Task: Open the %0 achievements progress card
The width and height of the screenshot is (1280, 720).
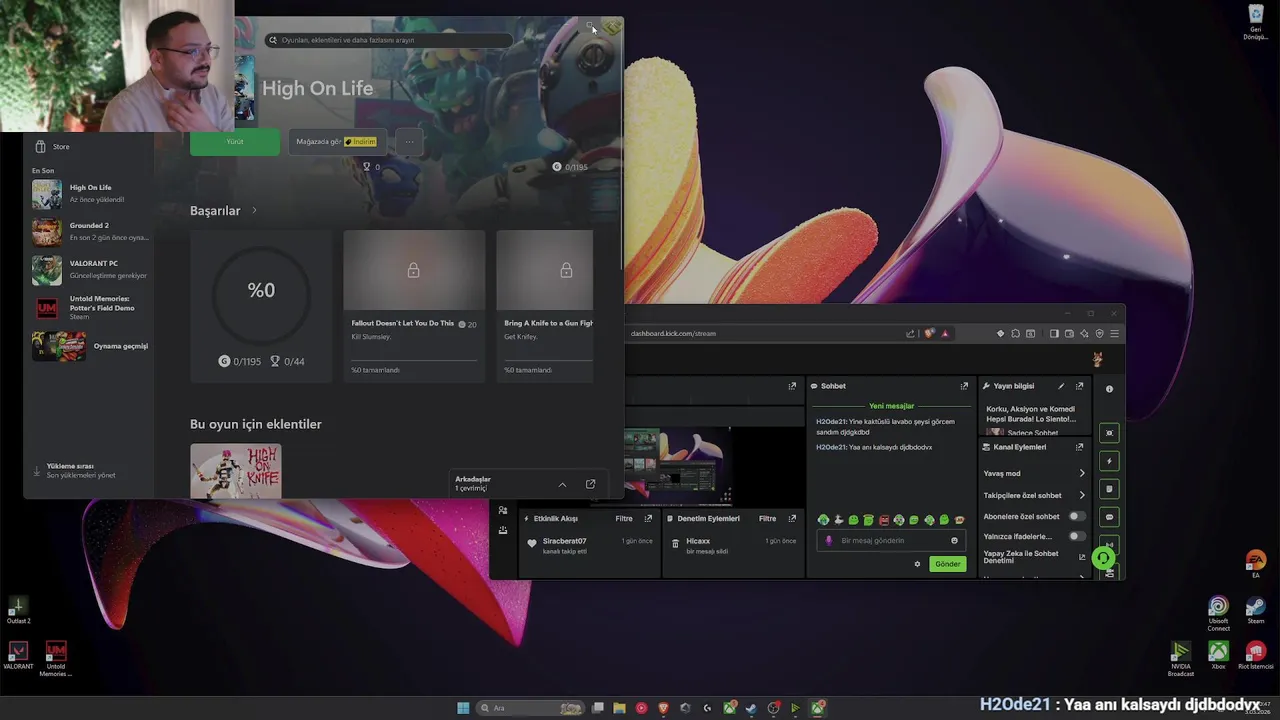Action: click(x=261, y=306)
